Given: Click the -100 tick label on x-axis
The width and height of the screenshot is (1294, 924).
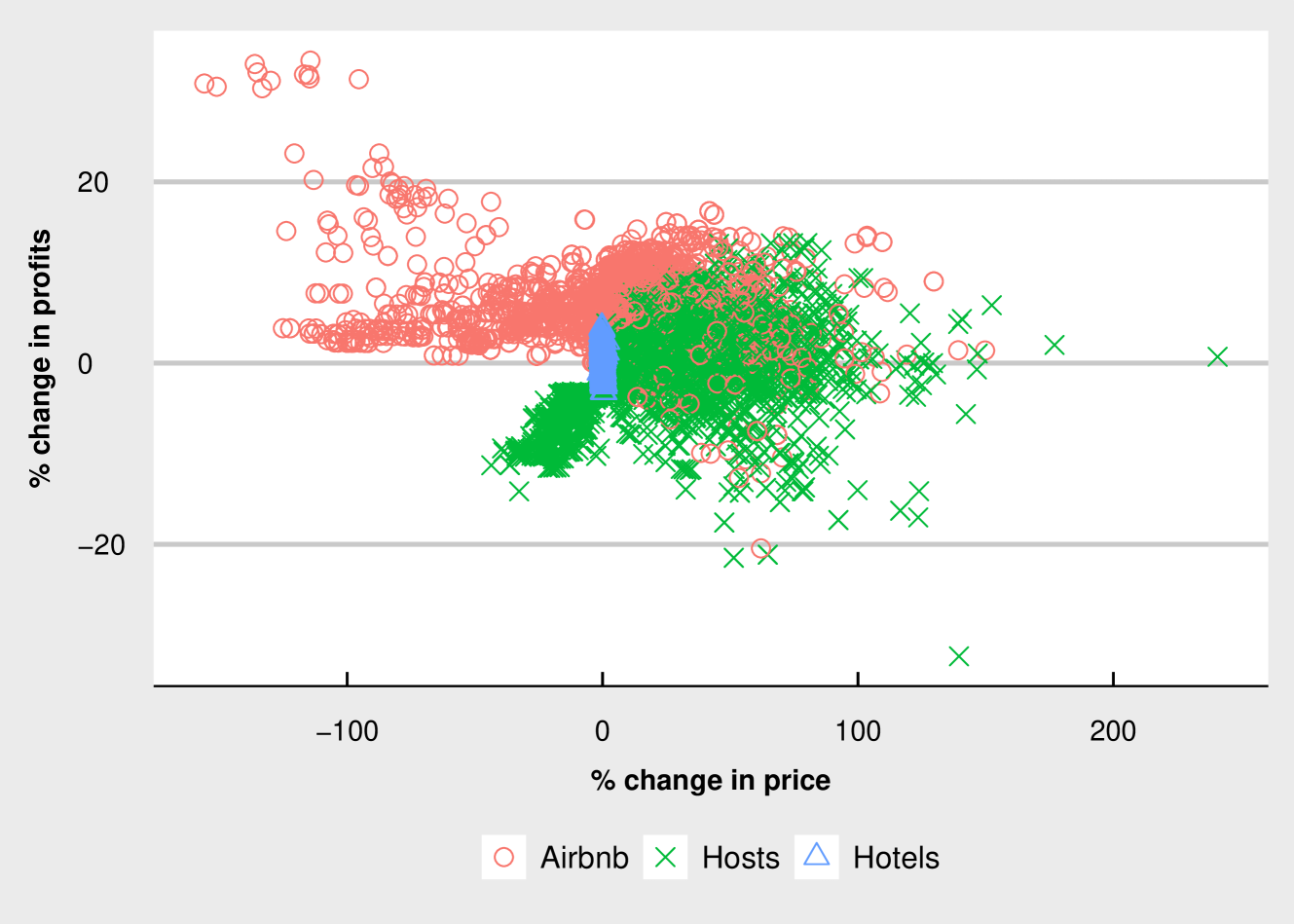Looking at the screenshot, I should (348, 731).
